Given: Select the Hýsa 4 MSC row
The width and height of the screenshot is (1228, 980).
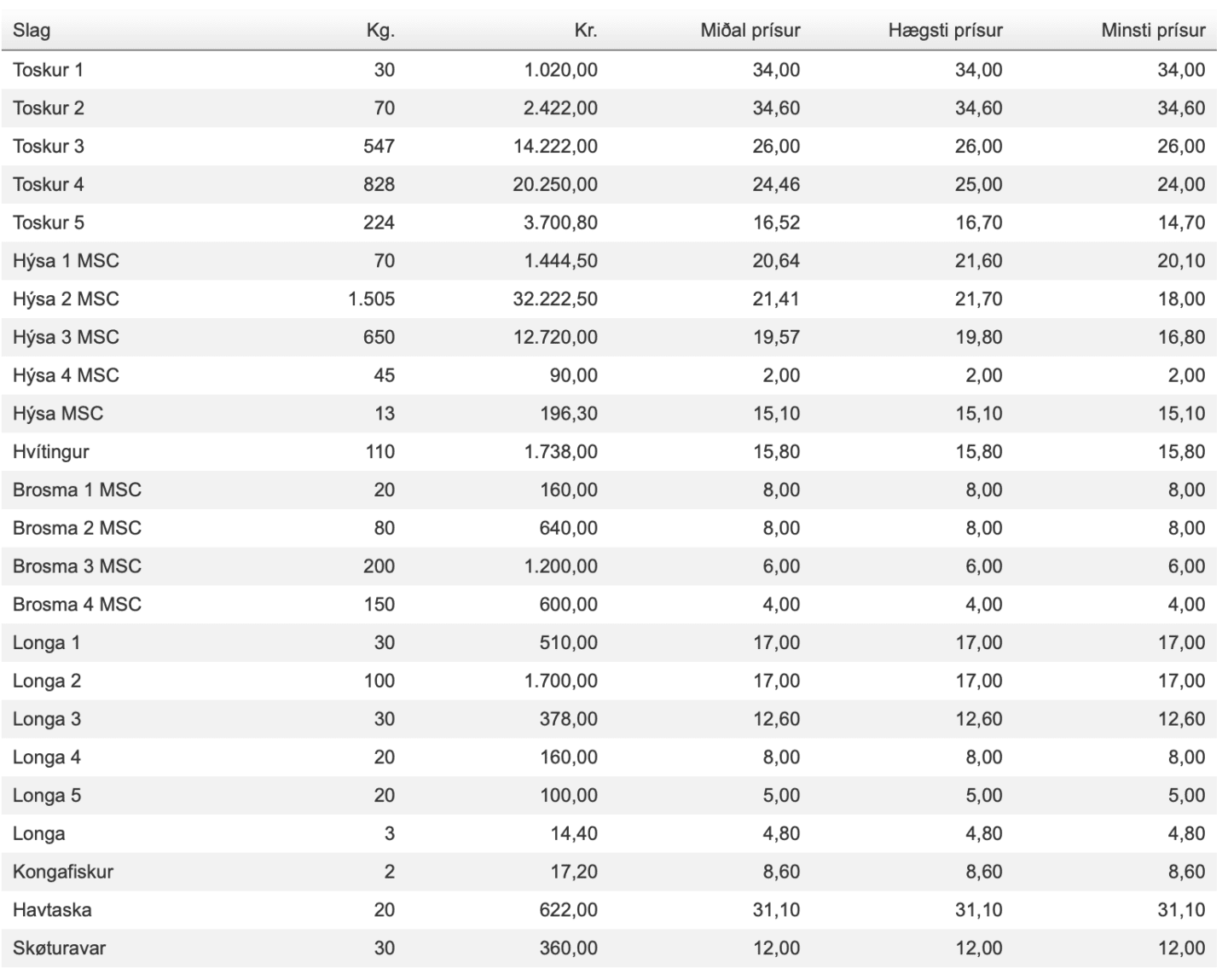Looking at the screenshot, I should coord(609,375).
